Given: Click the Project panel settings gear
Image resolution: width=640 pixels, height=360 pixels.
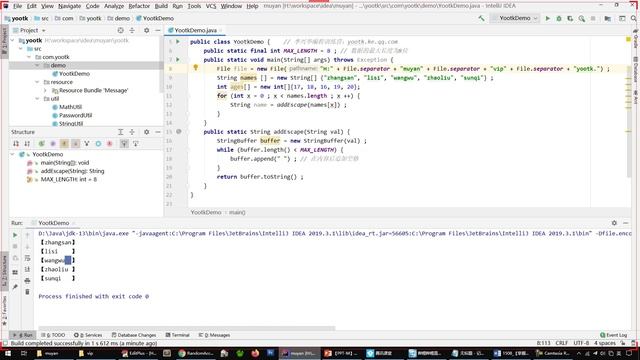Looking at the screenshot, I should [147, 30].
